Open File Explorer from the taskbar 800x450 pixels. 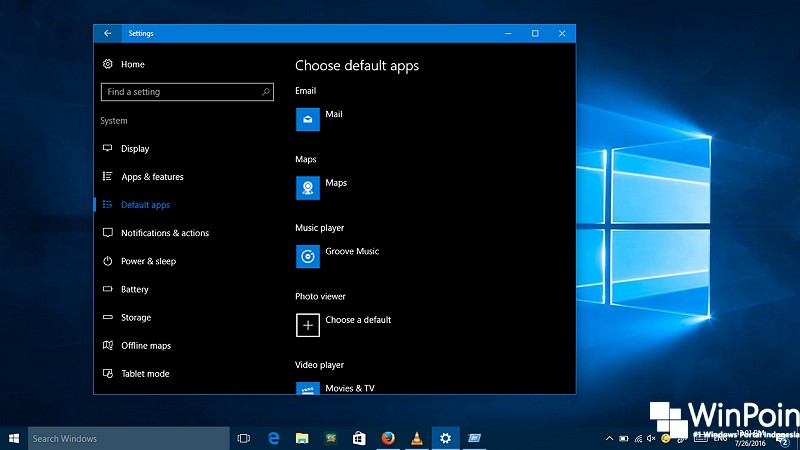point(302,438)
